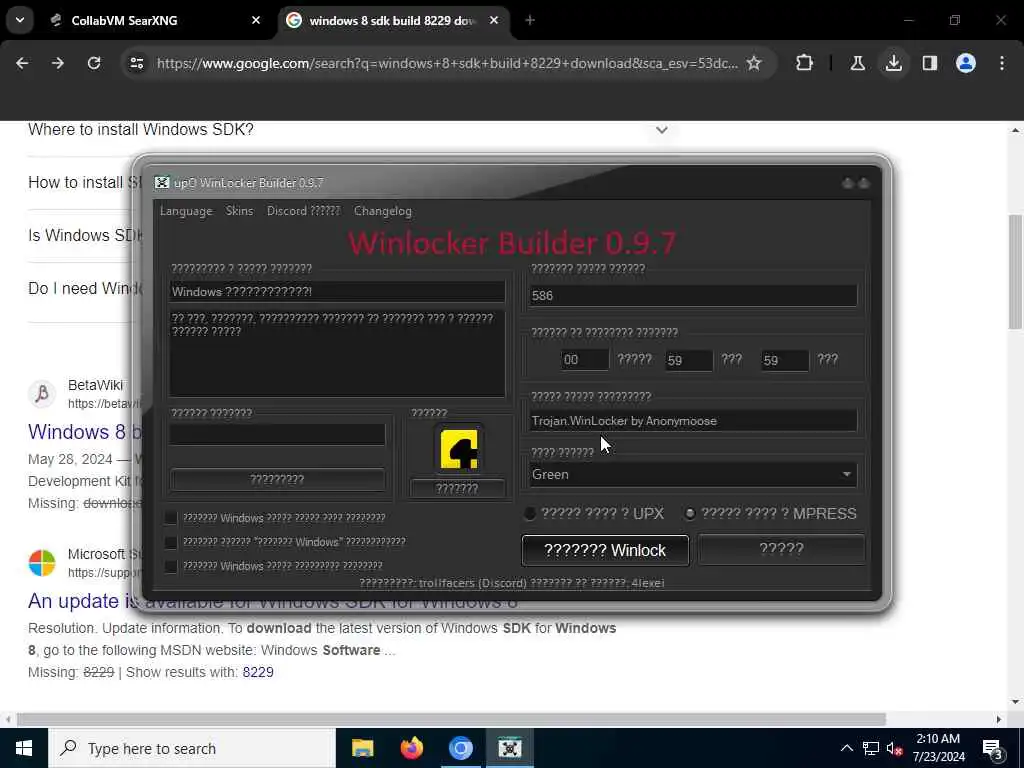The width and height of the screenshot is (1024, 768).
Task: Click the Google URL address bar
Action: (x=447, y=63)
